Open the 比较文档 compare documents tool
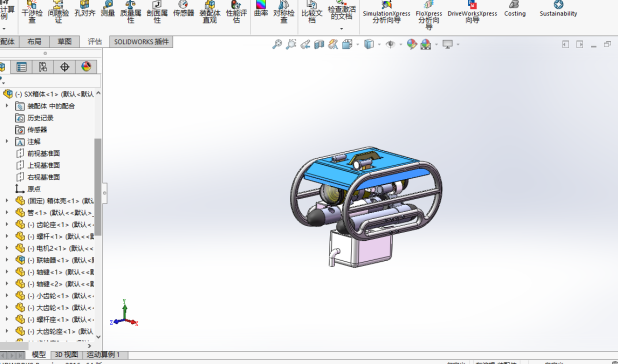This screenshot has width=618, height=364. [312, 11]
